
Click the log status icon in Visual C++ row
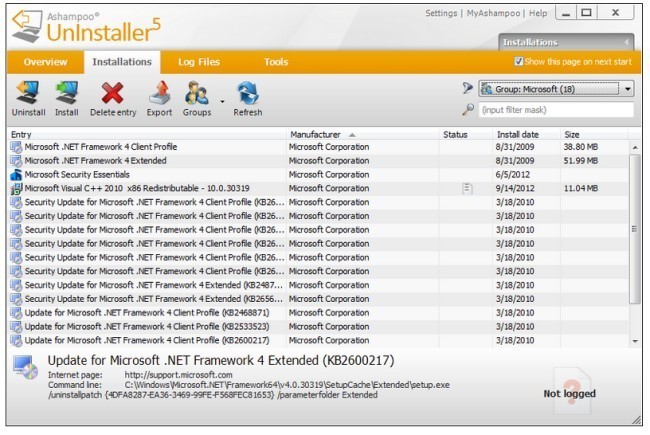467,189
